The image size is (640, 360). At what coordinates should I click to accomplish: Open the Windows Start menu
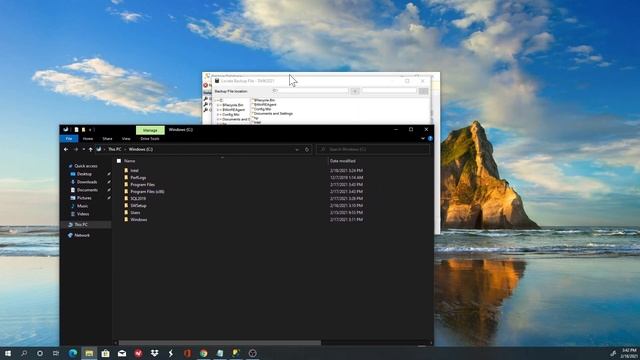(x=8, y=353)
